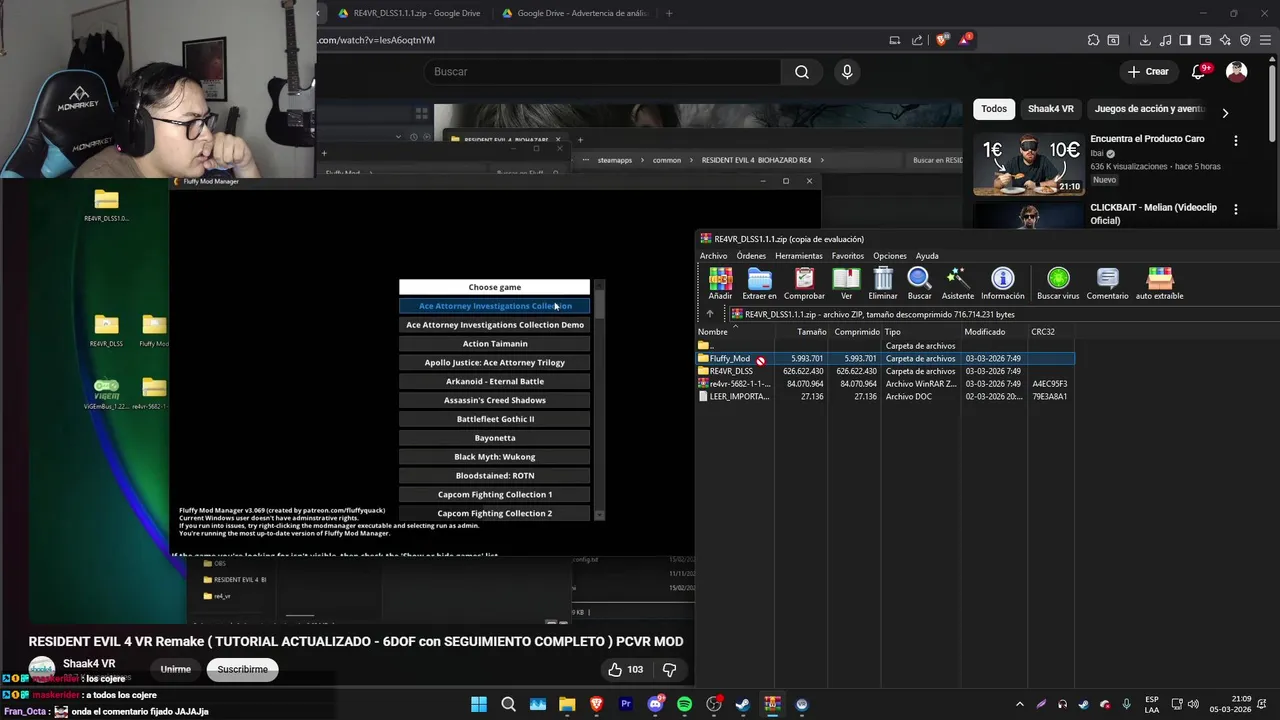
Task: Toggle the browser sidebar panel icon
Action: (x=1185, y=40)
